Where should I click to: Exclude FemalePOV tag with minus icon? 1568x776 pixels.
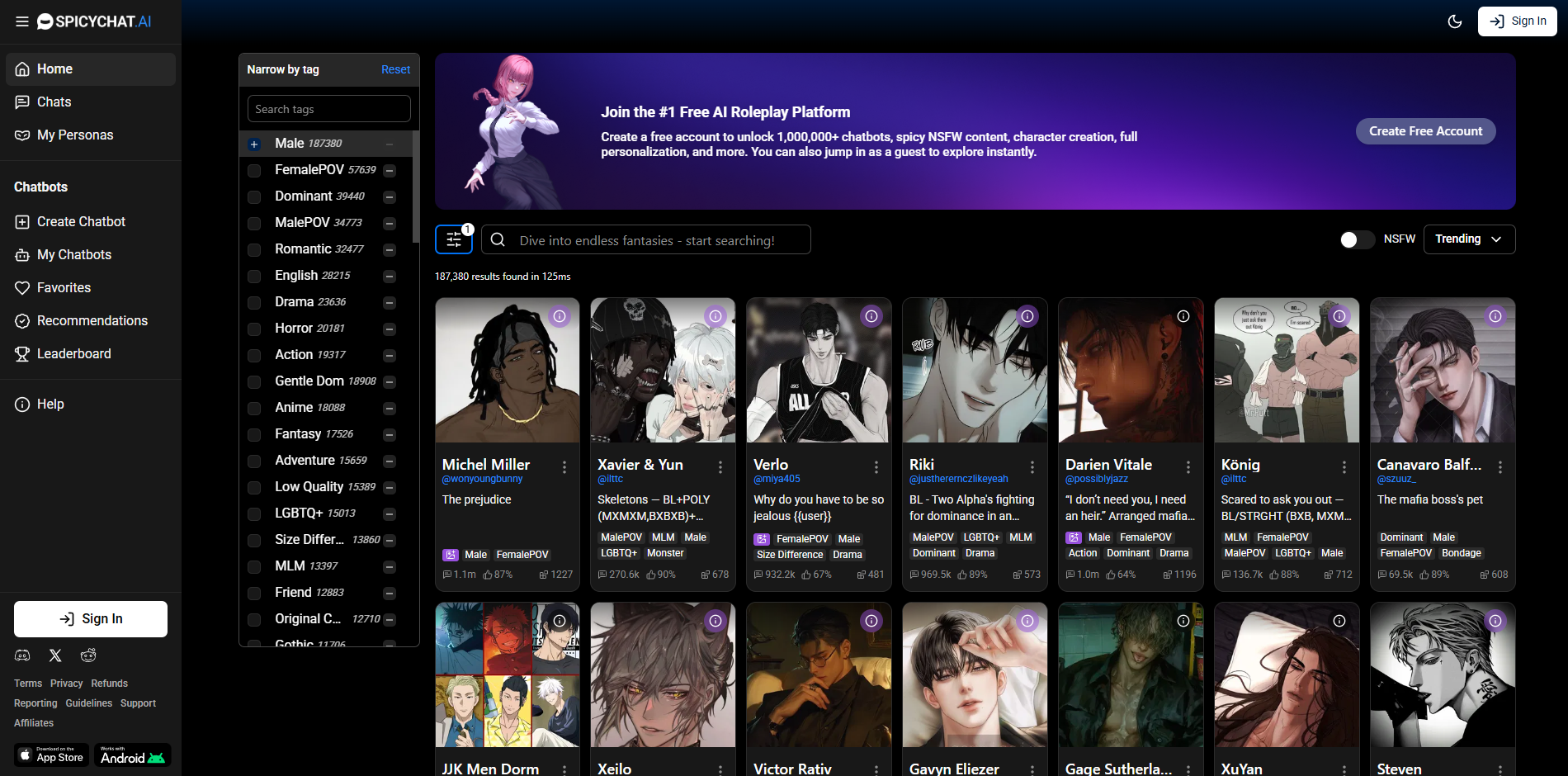(390, 171)
